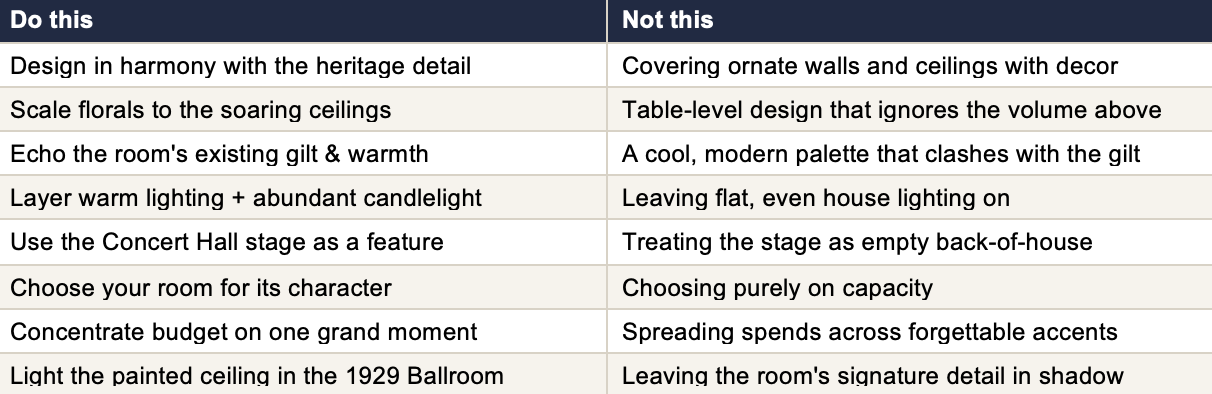1212x394 pixels.
Task: Click 'A cool, modern palette that clashes' cell
Action: pyautogui.click(x=909, y=154)
